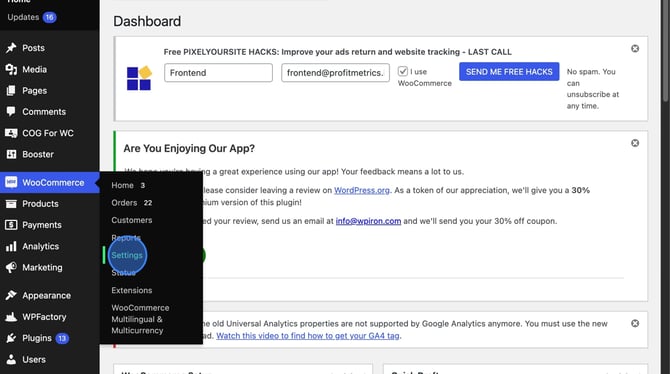
Task: Click the COG For WC menu label
Action: point(48,133)
